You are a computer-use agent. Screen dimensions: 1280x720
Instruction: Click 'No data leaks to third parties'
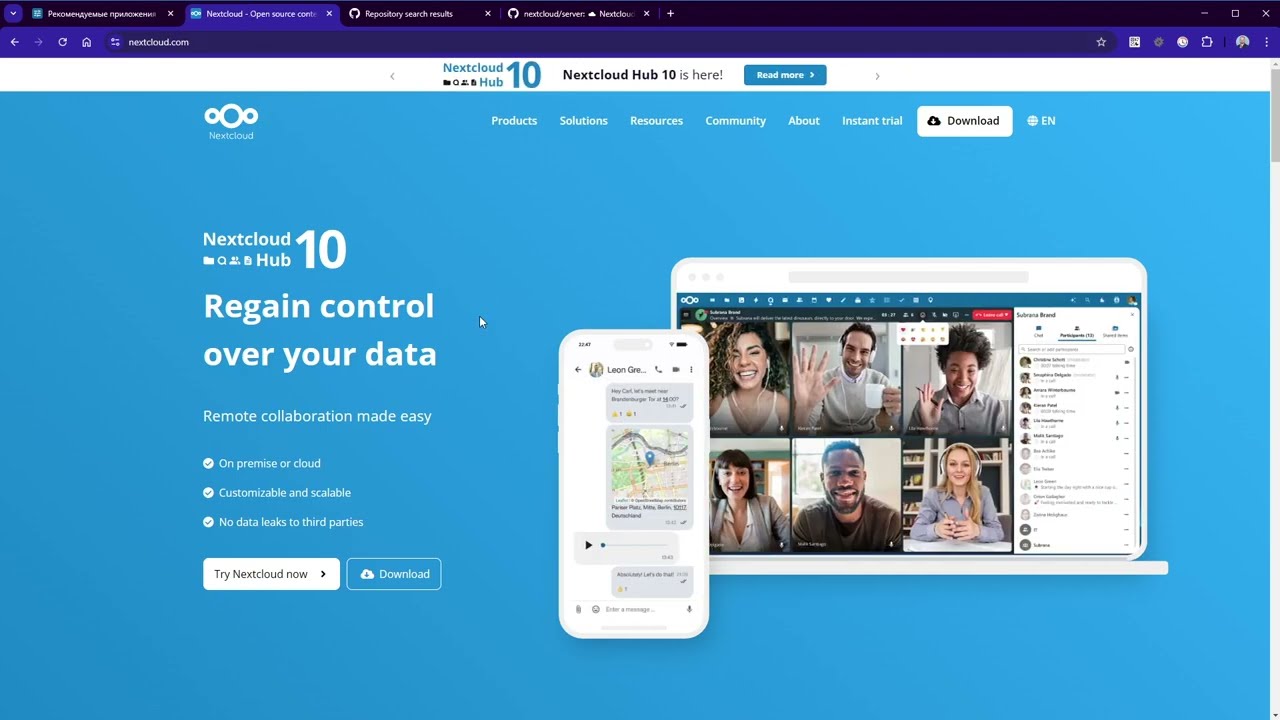(x=291, y=522)
